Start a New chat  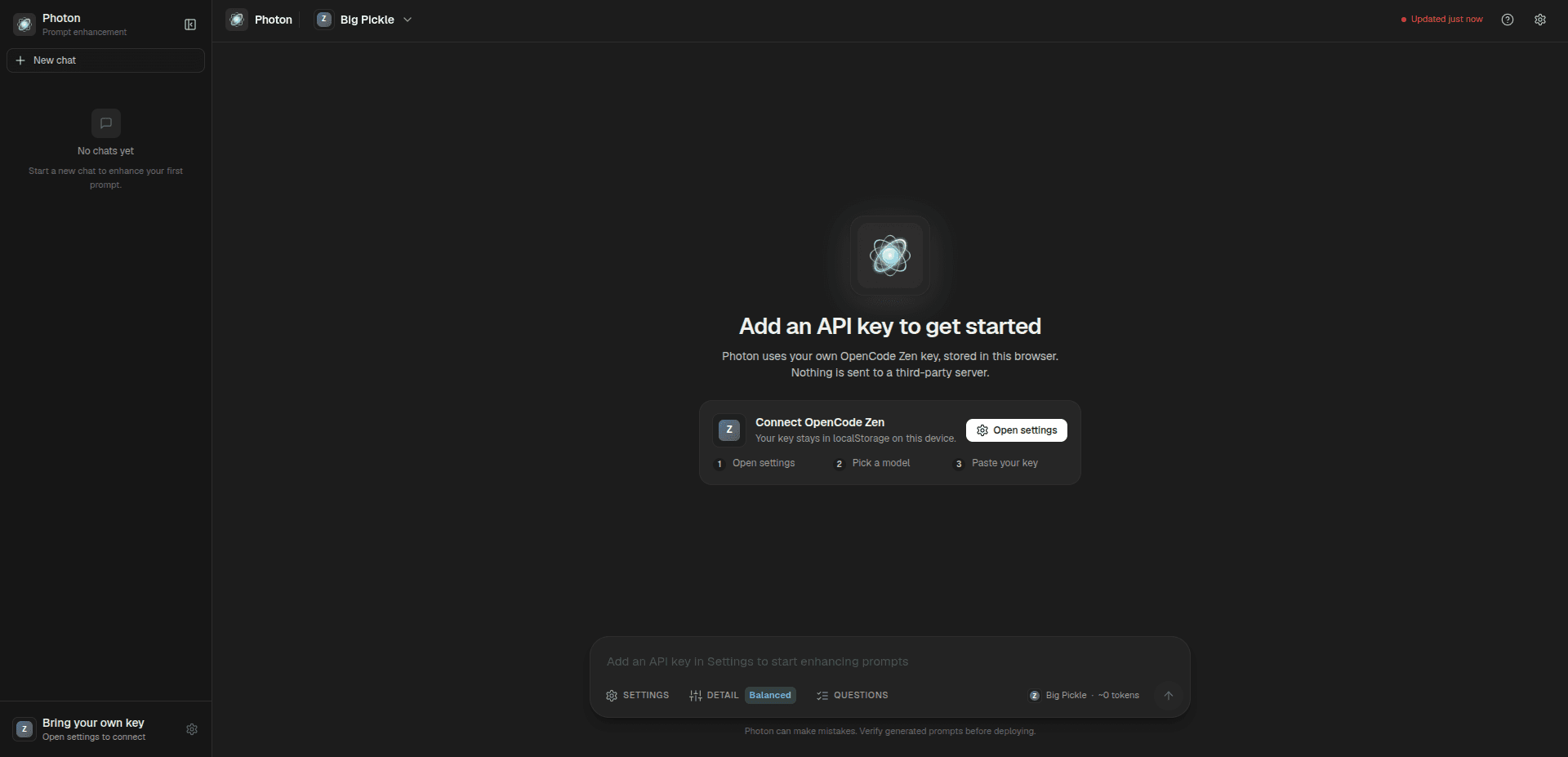click(106, 60)
